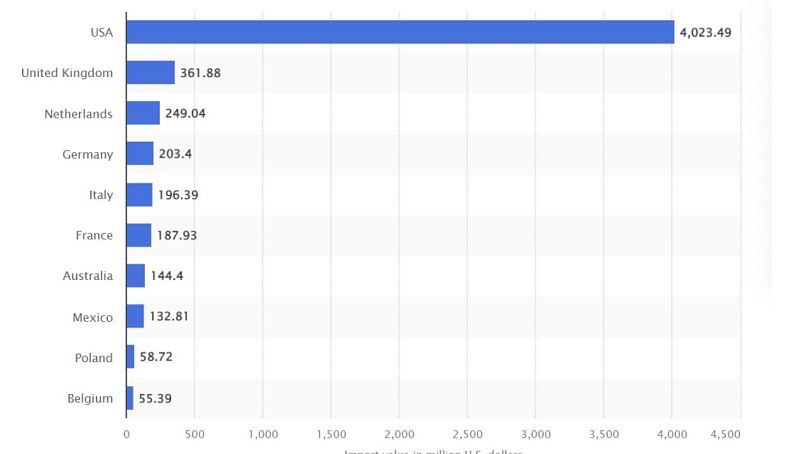
Task: Select the Netherlands bar
Action: (x=143, y=114)
